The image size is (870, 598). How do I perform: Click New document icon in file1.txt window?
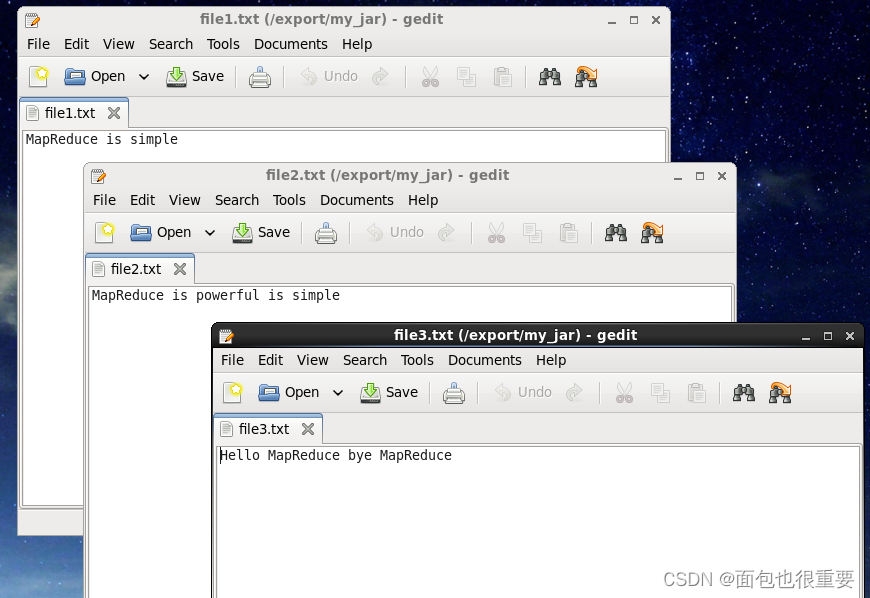click(x=39, y=77)
